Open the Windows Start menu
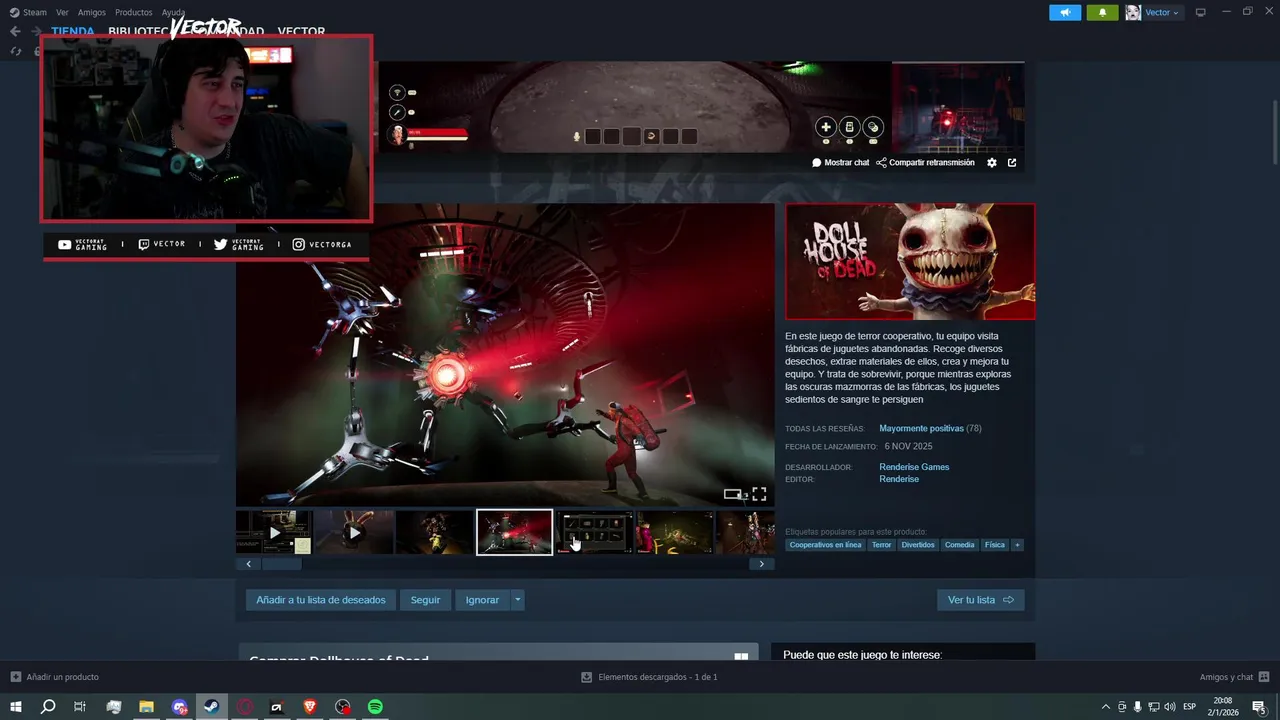This screenshot has width=1280, height=720. pyautogui.click(x=16, y=707)
